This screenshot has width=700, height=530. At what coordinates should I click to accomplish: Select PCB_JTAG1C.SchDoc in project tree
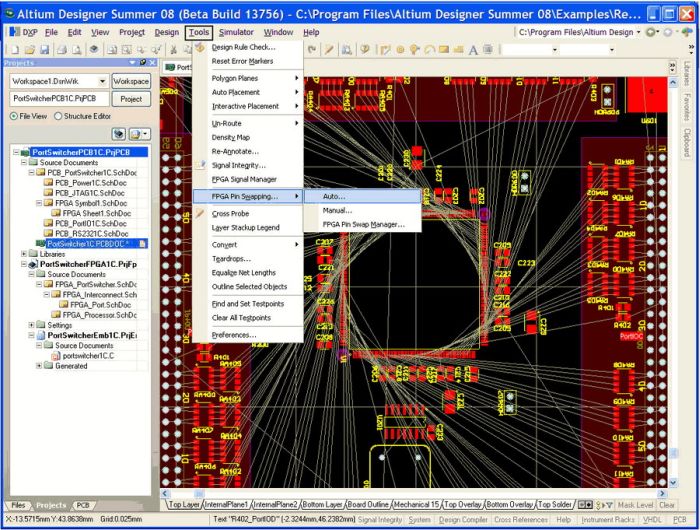(90, 193)
